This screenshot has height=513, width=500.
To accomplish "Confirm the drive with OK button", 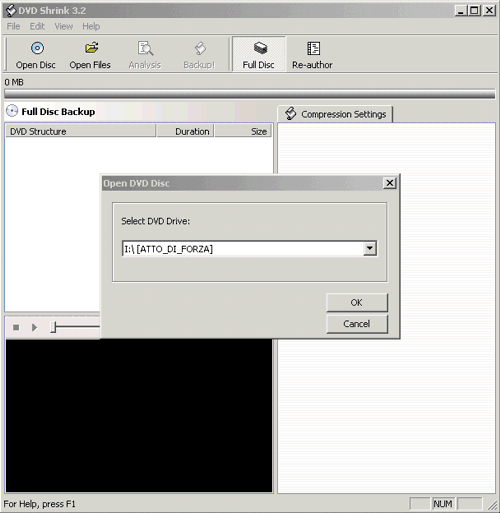I will pyautogui.click(x=357, y=302).
